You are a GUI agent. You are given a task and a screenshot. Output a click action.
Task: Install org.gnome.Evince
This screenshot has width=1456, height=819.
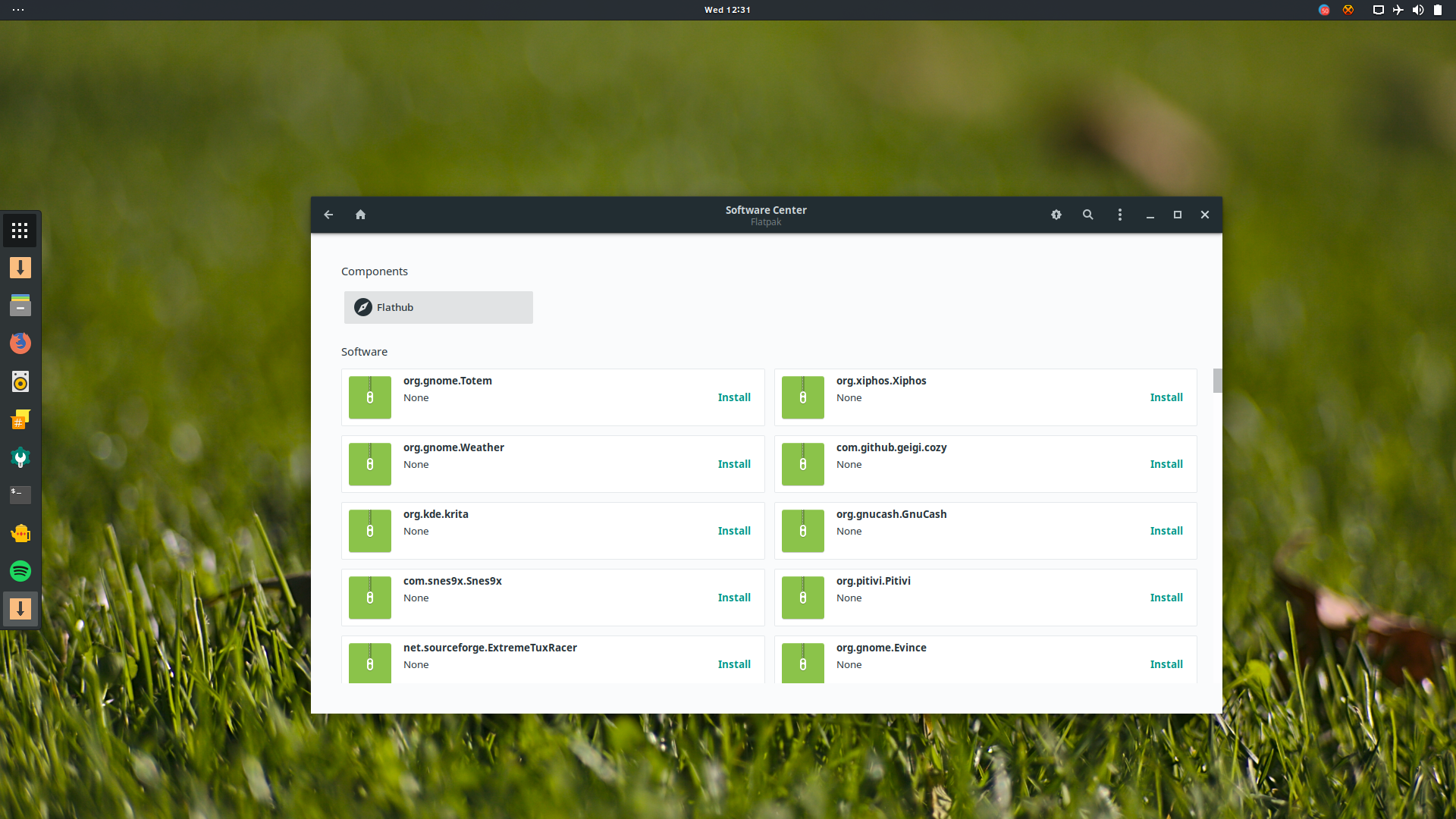click(1166, 664)
